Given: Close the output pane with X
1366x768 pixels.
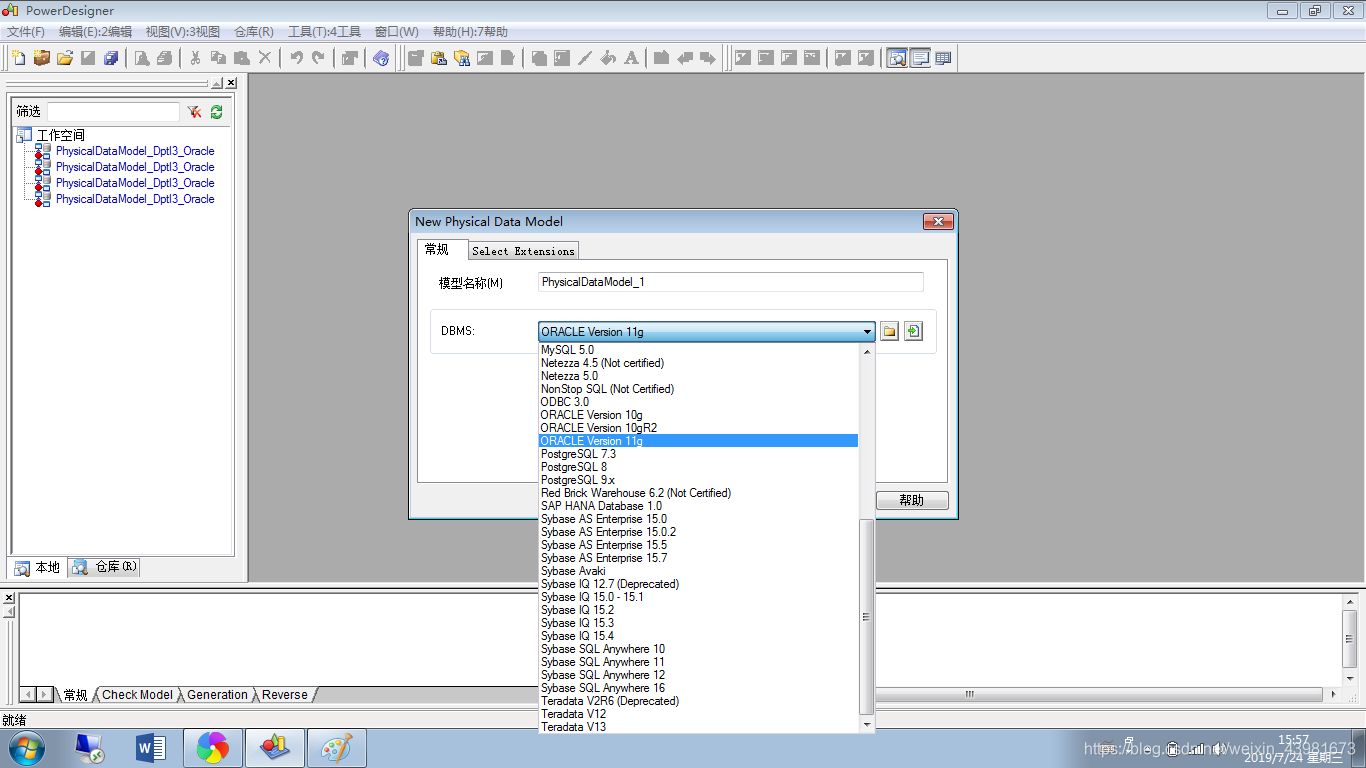Looking at the screenshot, I should point(9,597).
